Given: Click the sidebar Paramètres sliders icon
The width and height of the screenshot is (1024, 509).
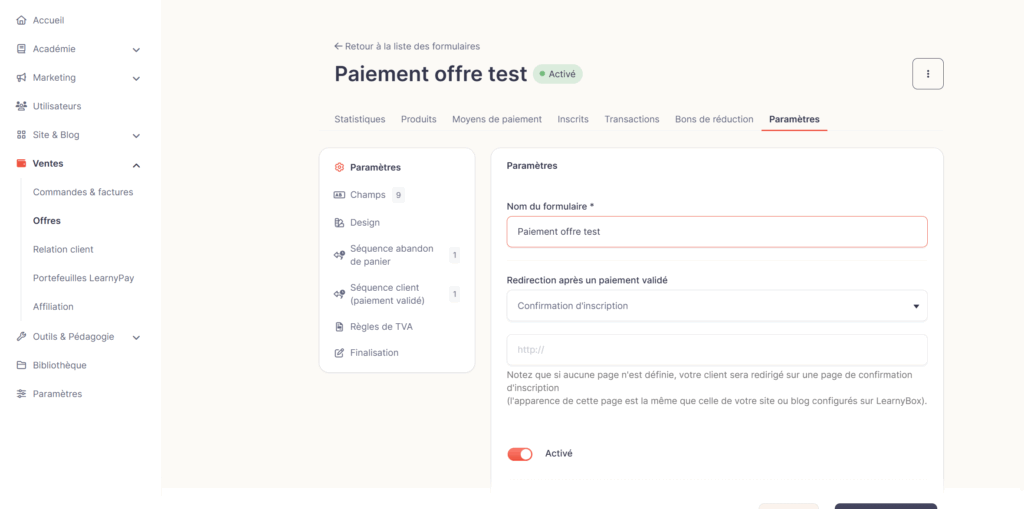Looking at the screenshot, I should [x=21, y=394].
